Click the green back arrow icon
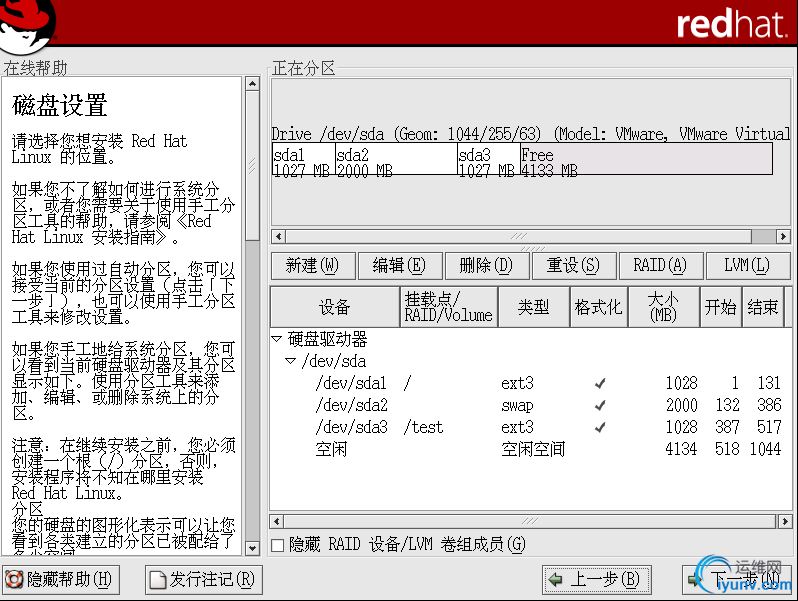This screenshot has width=798, height=601. click(x=555, y=579)
